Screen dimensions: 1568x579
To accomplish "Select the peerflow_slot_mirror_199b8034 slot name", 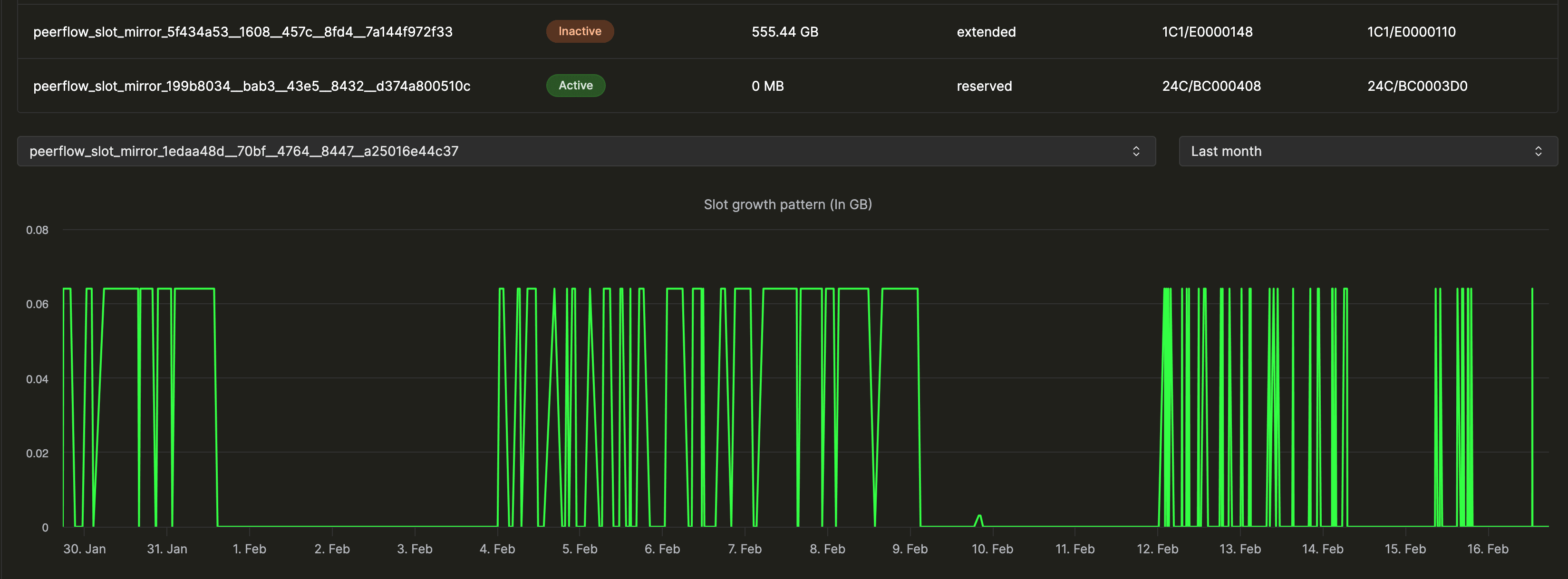I will coord(252,86).
